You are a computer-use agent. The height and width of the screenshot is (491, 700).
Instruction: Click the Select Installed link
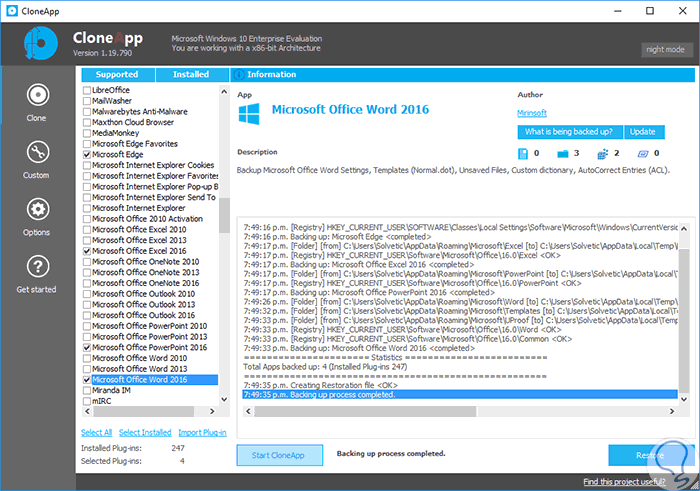(x=145, y=433)
